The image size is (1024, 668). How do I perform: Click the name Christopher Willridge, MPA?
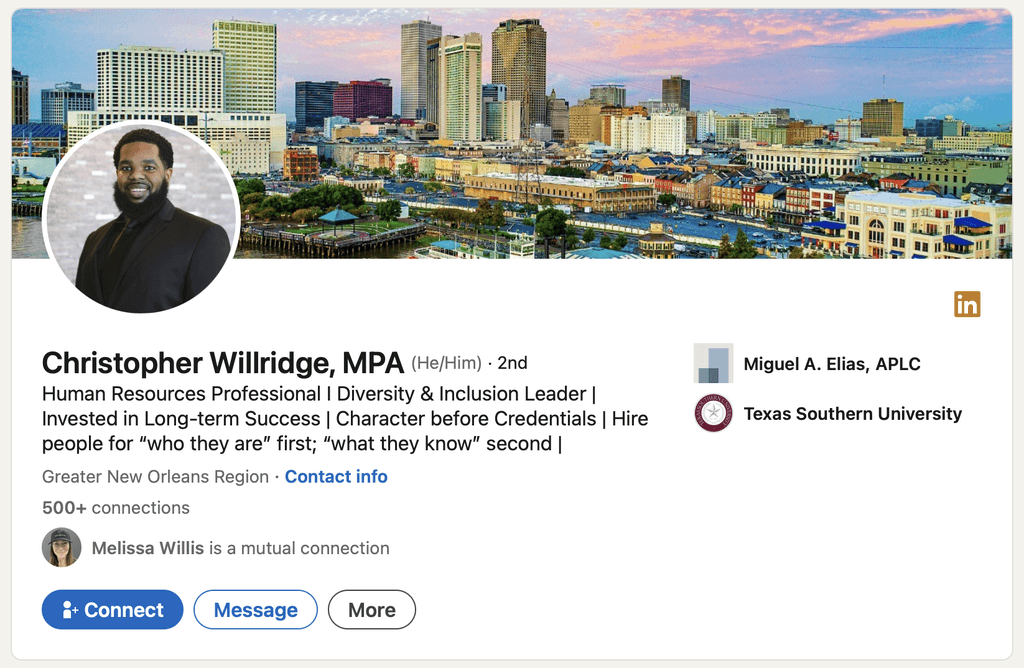[223, 363]
